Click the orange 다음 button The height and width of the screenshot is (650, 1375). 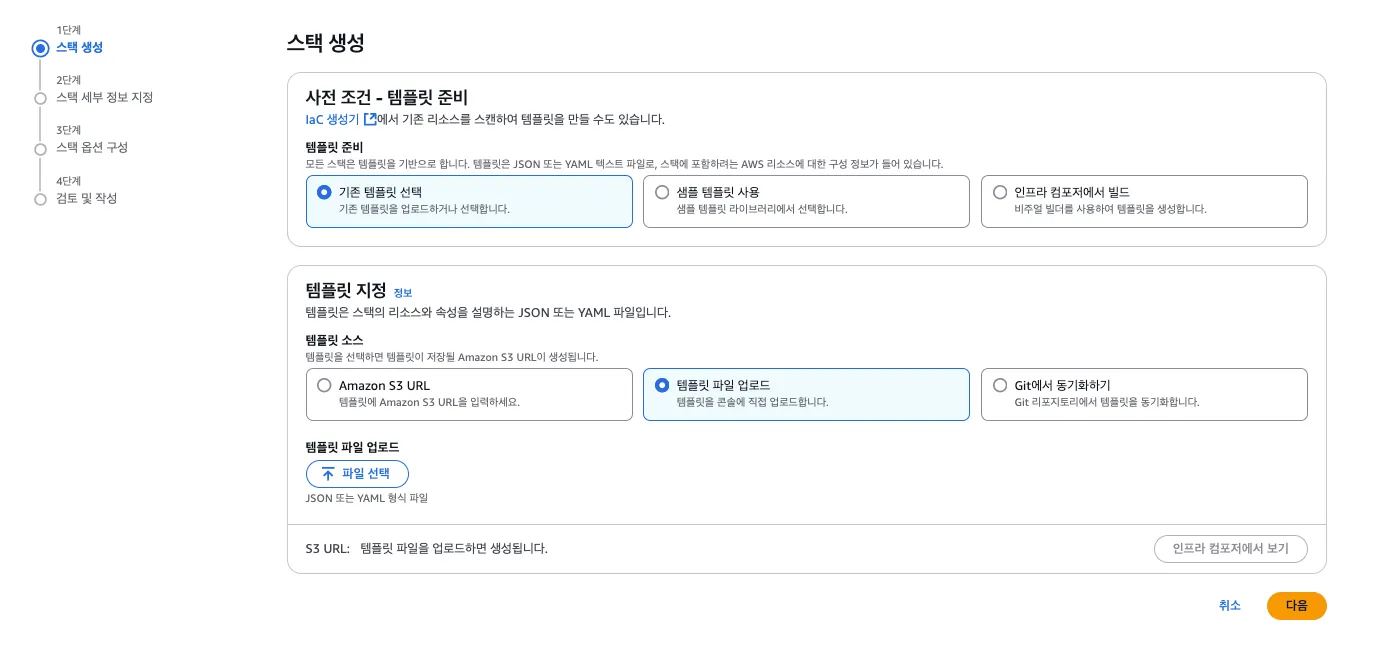tap(1296, 606)
